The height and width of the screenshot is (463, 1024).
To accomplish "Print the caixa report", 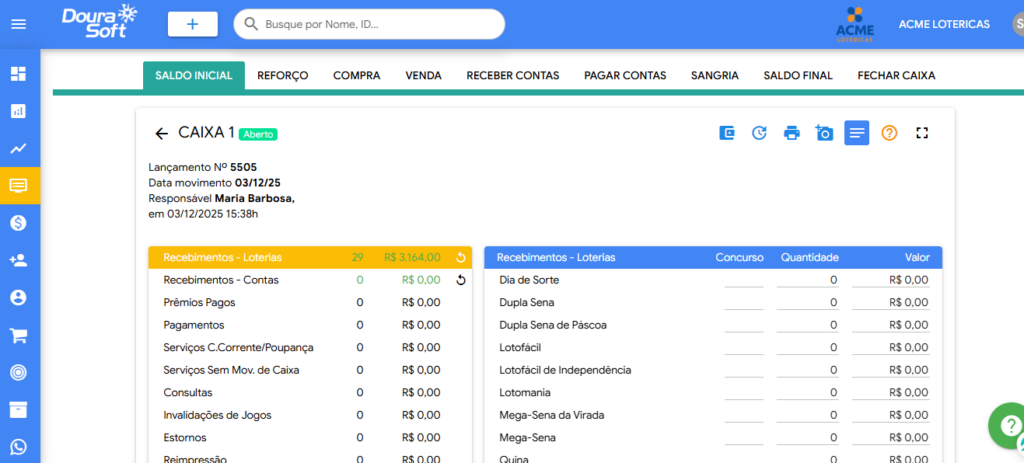I will 792,133.
